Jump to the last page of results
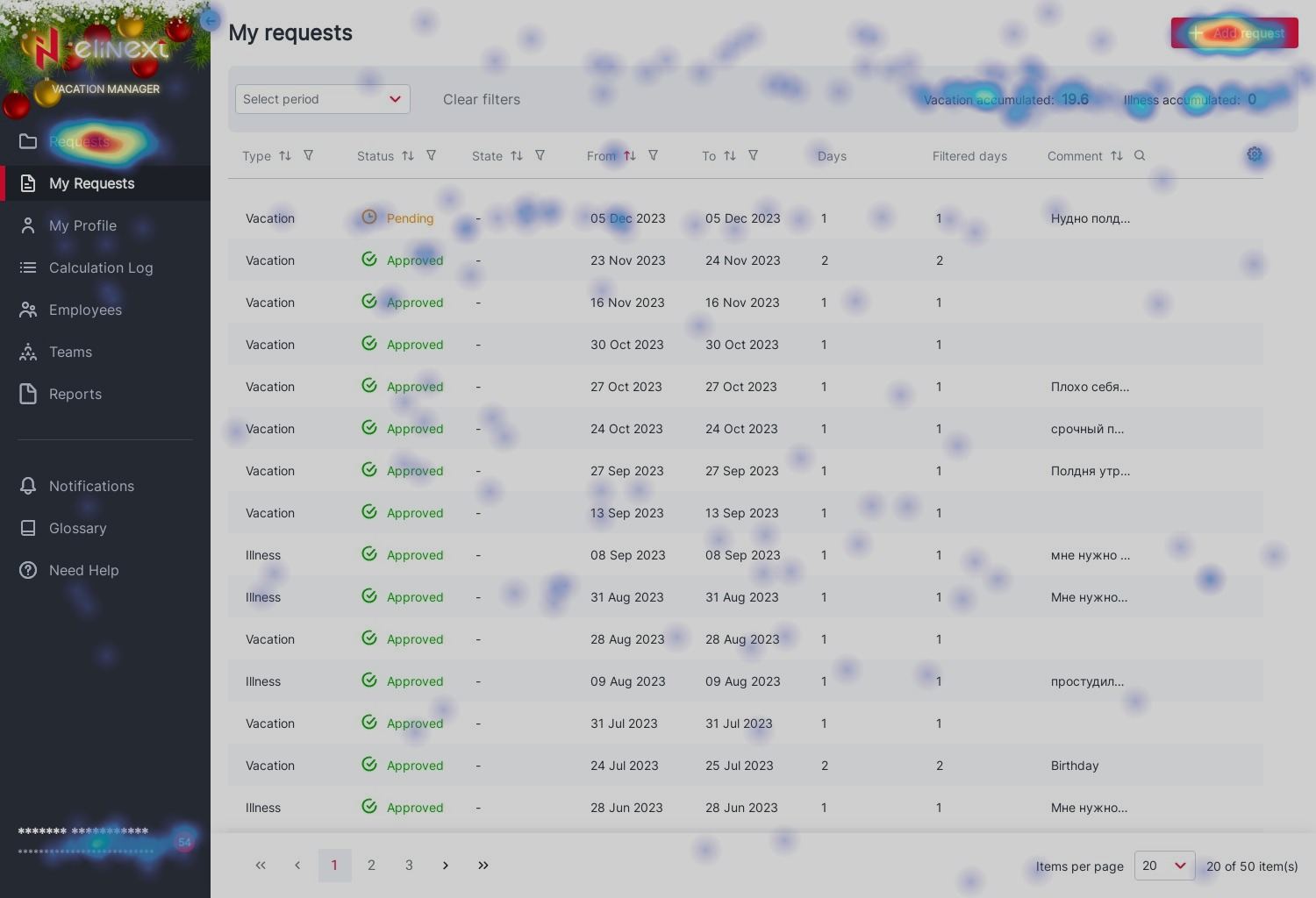 coord(483,866)
